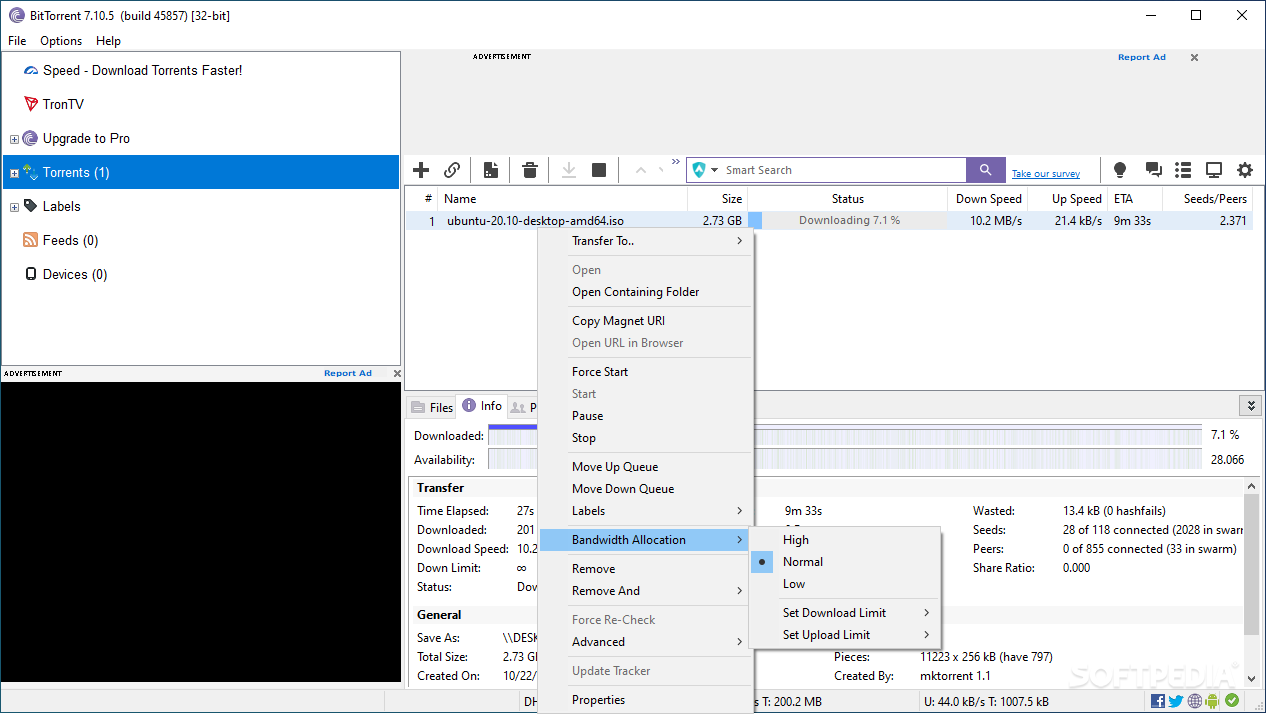
Task: Expand the Set Upload Limit submenu
Action: (845, 635)
